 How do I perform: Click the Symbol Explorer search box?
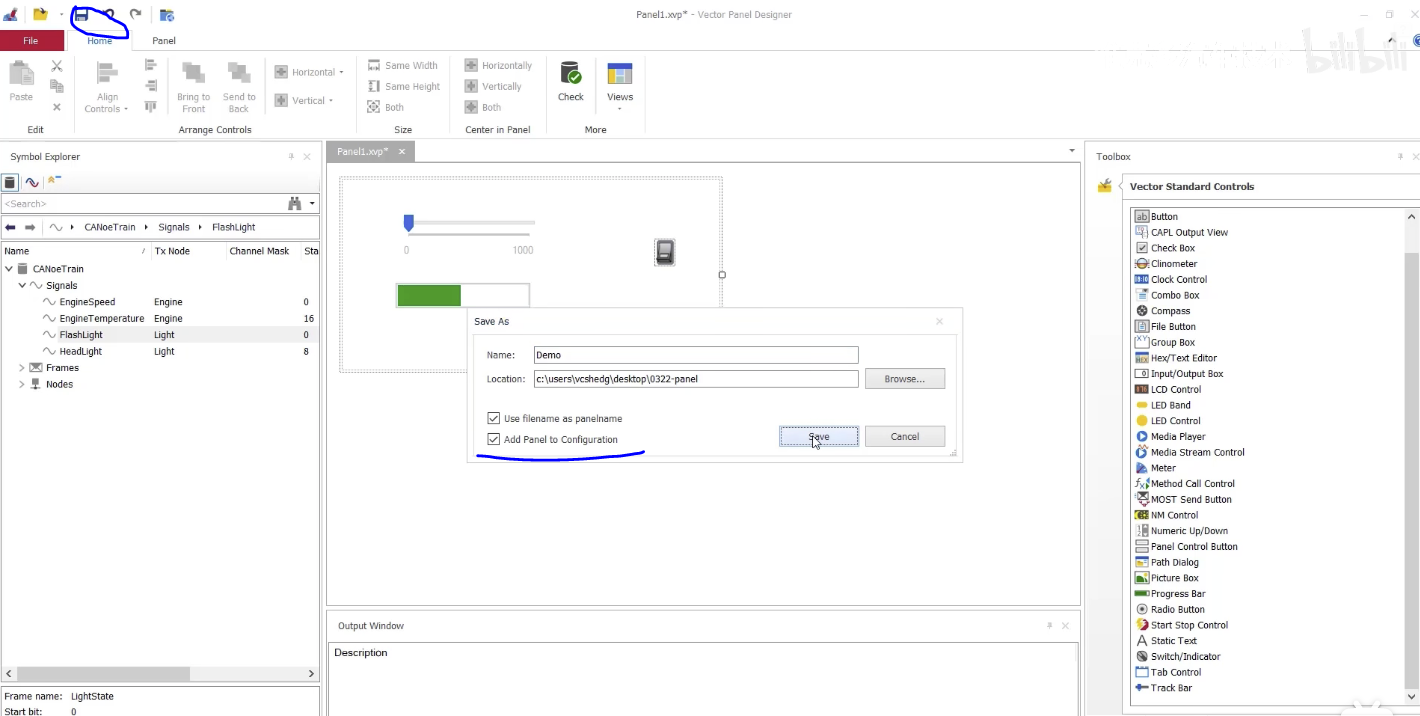pyautogui.click(x=142, y=203)
